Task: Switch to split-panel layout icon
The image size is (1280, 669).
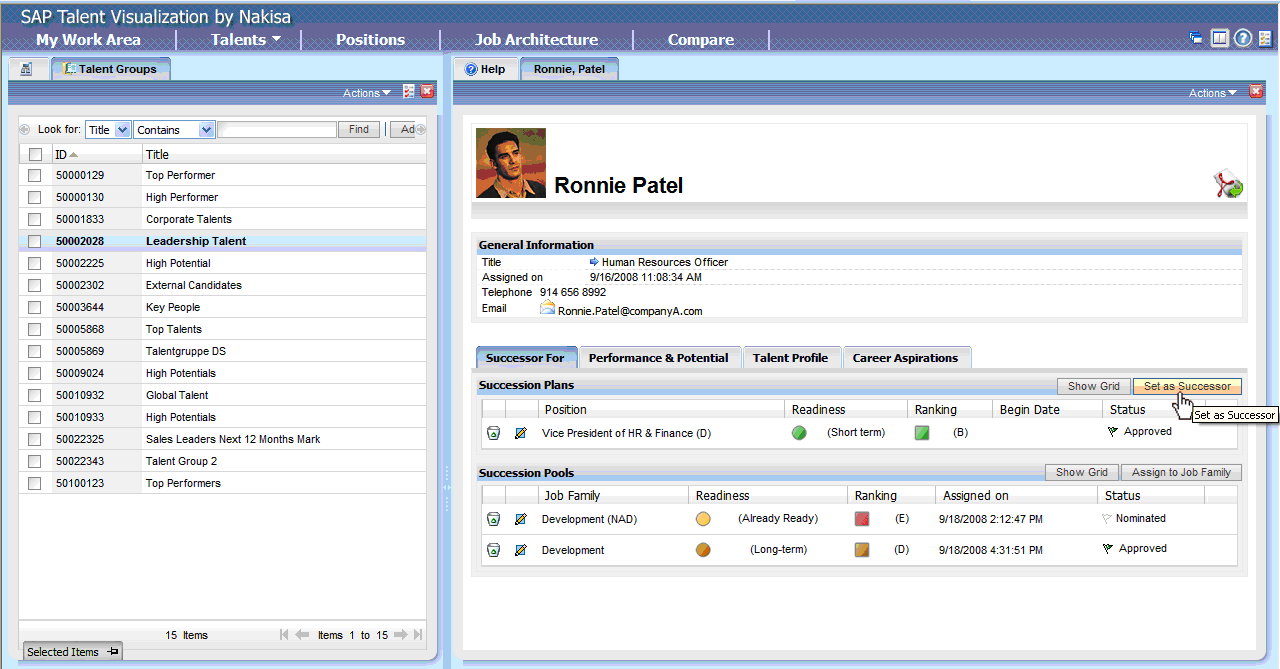Action: tap(1219, 39)
